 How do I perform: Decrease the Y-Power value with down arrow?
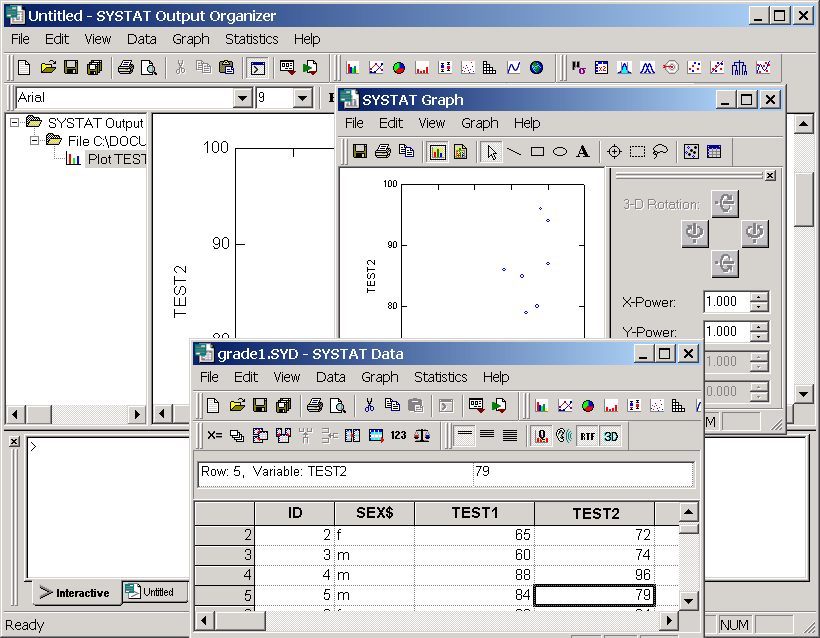pyautogui.click(x=759, y=337)
